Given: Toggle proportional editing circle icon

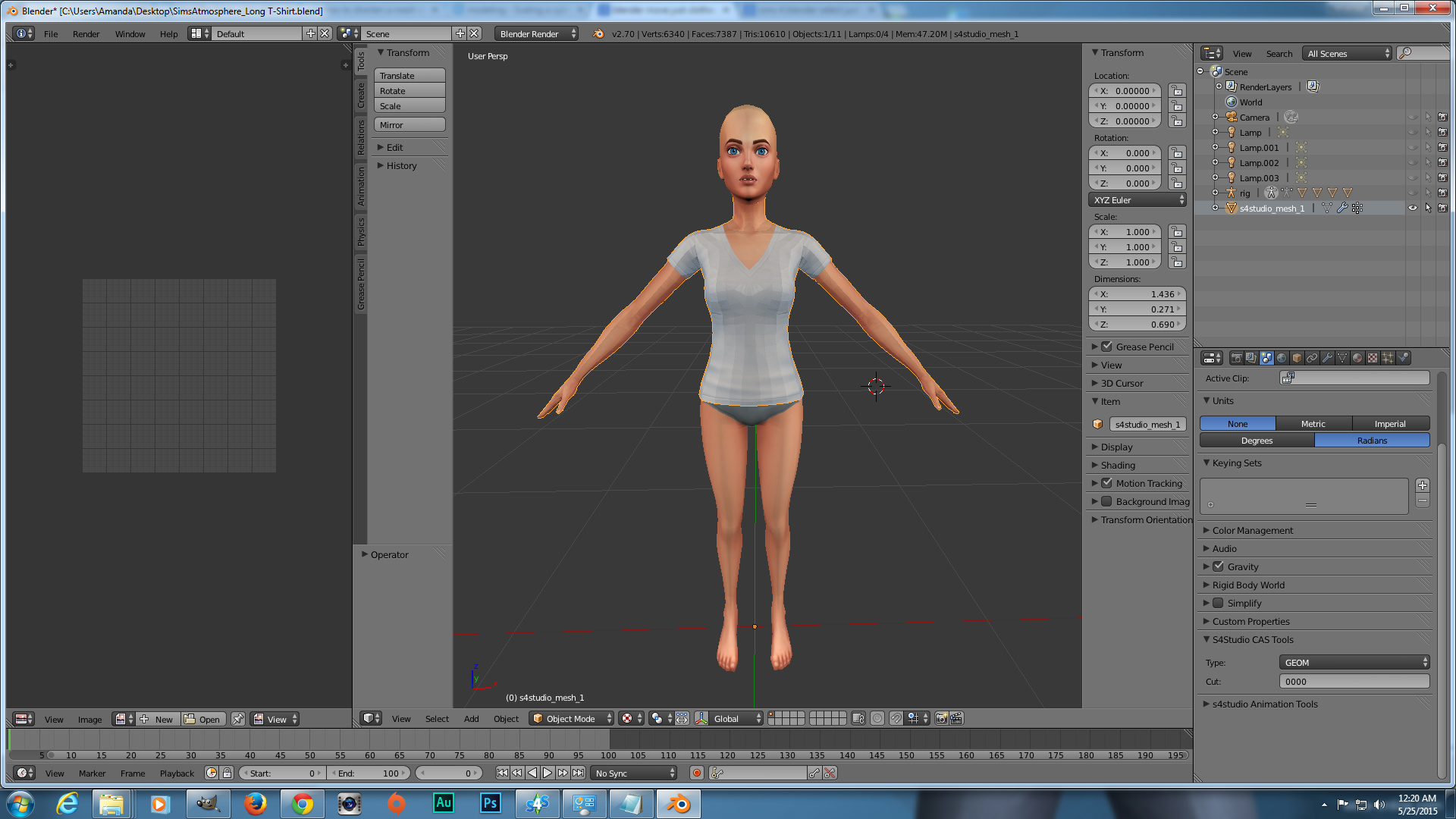Looking at the screenshot, I should 877,718.
